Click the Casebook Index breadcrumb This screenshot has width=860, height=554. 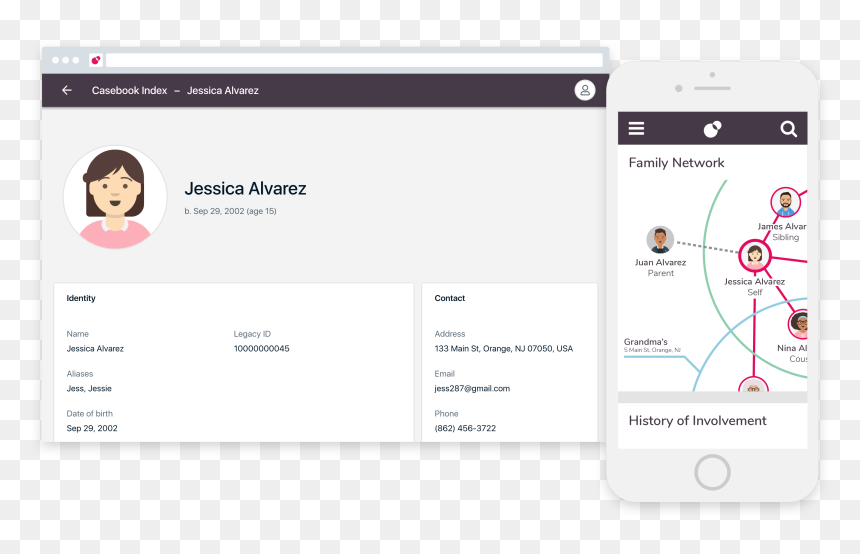coord(129,91)
